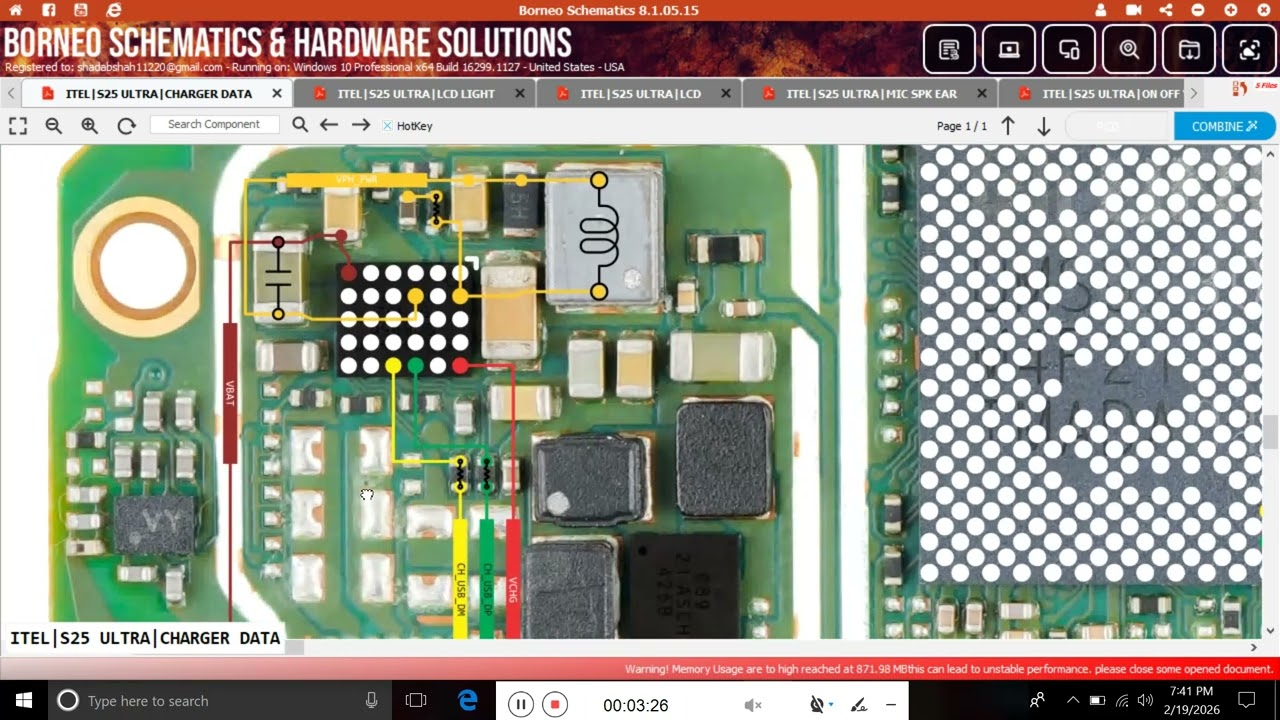This screenshot has height=720, width=1280.
Task: Click the COMBINE button
Action: coord(1225,127)
